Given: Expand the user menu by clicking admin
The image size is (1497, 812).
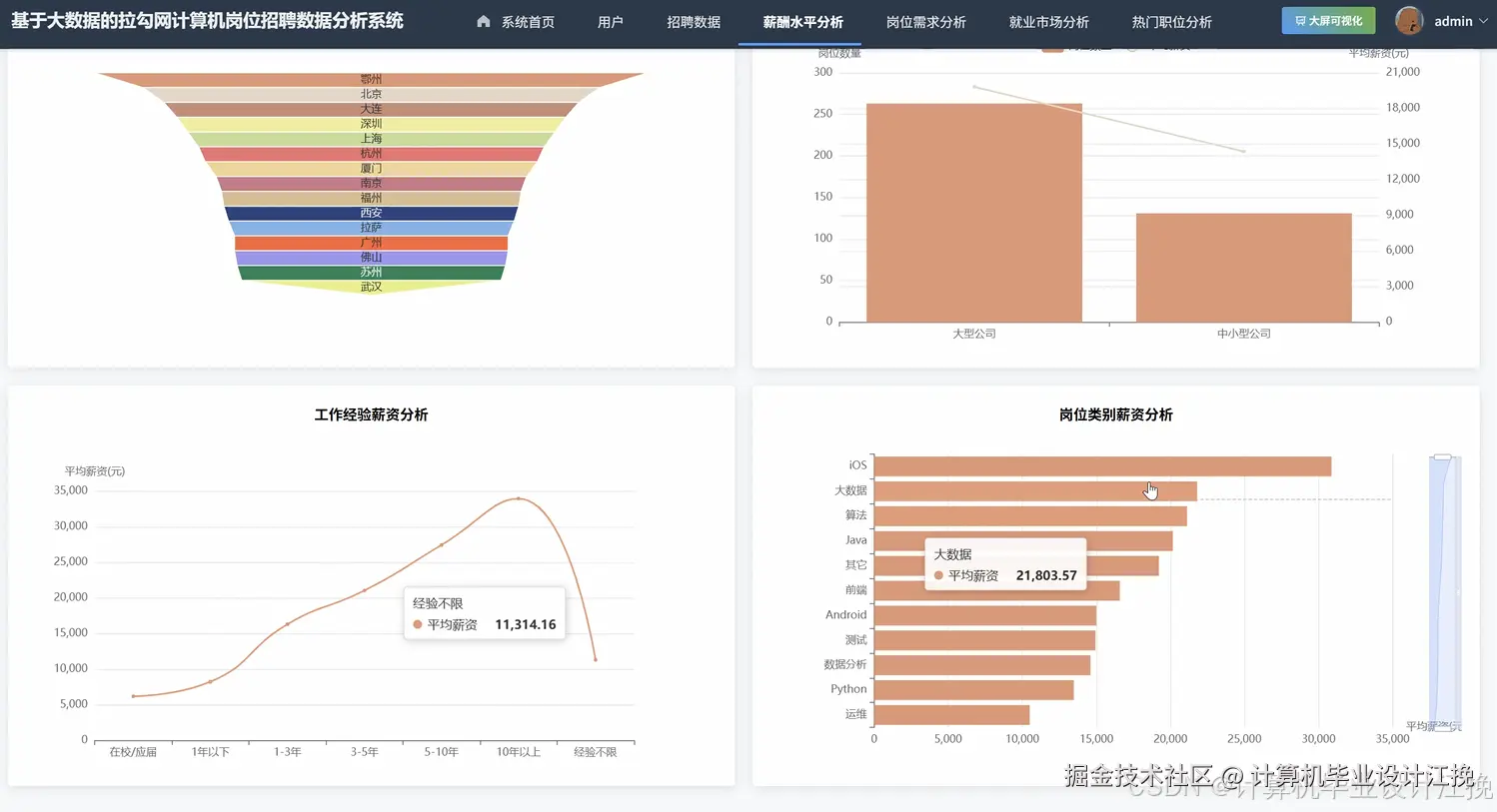Looking at the screenshot, I should tap(1454, 21).
